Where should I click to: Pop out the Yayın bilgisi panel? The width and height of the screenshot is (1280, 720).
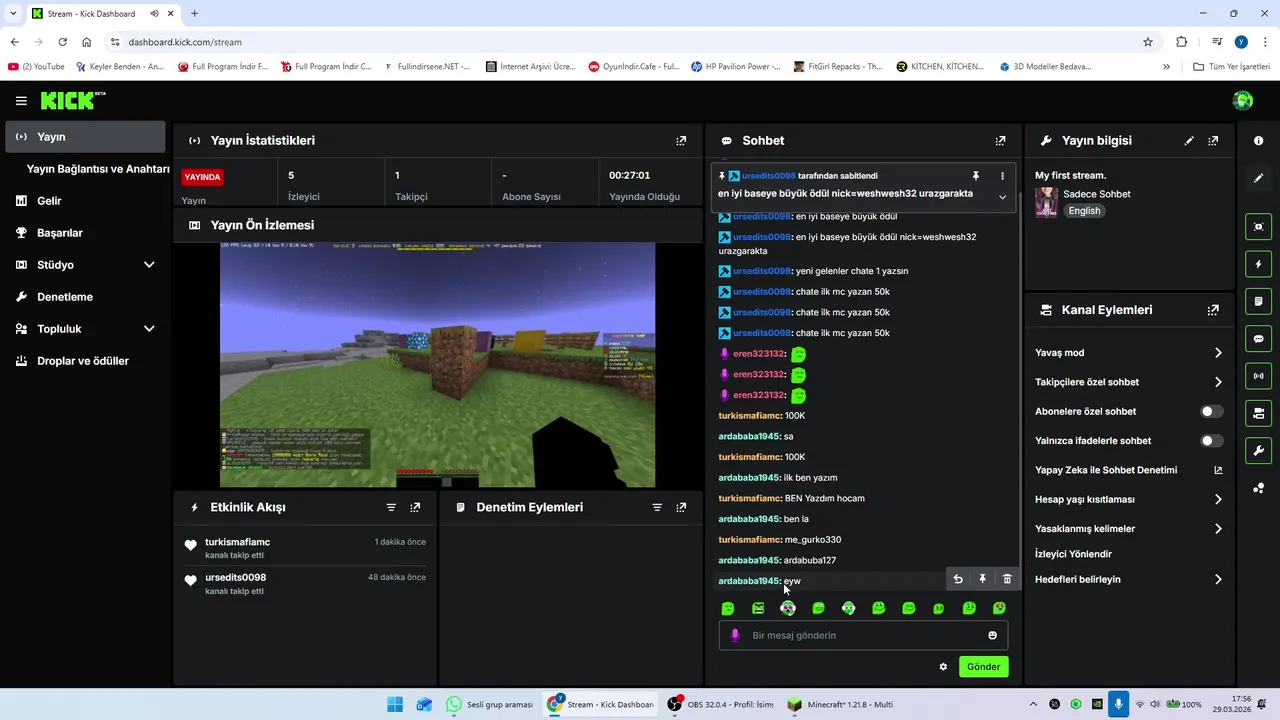(1213, 141)
